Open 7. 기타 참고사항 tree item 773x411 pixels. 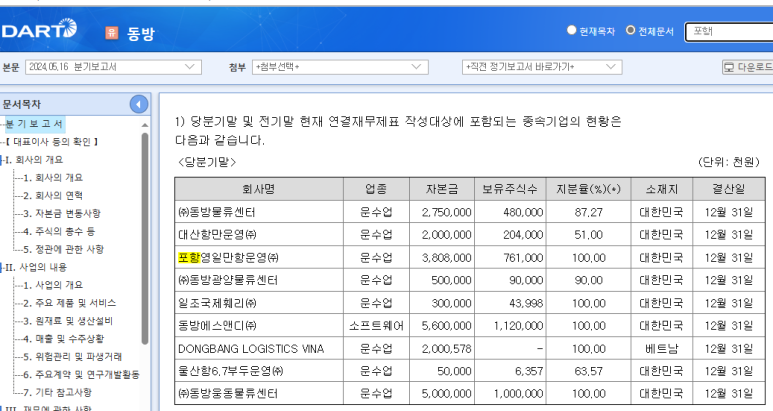(58, 393)
